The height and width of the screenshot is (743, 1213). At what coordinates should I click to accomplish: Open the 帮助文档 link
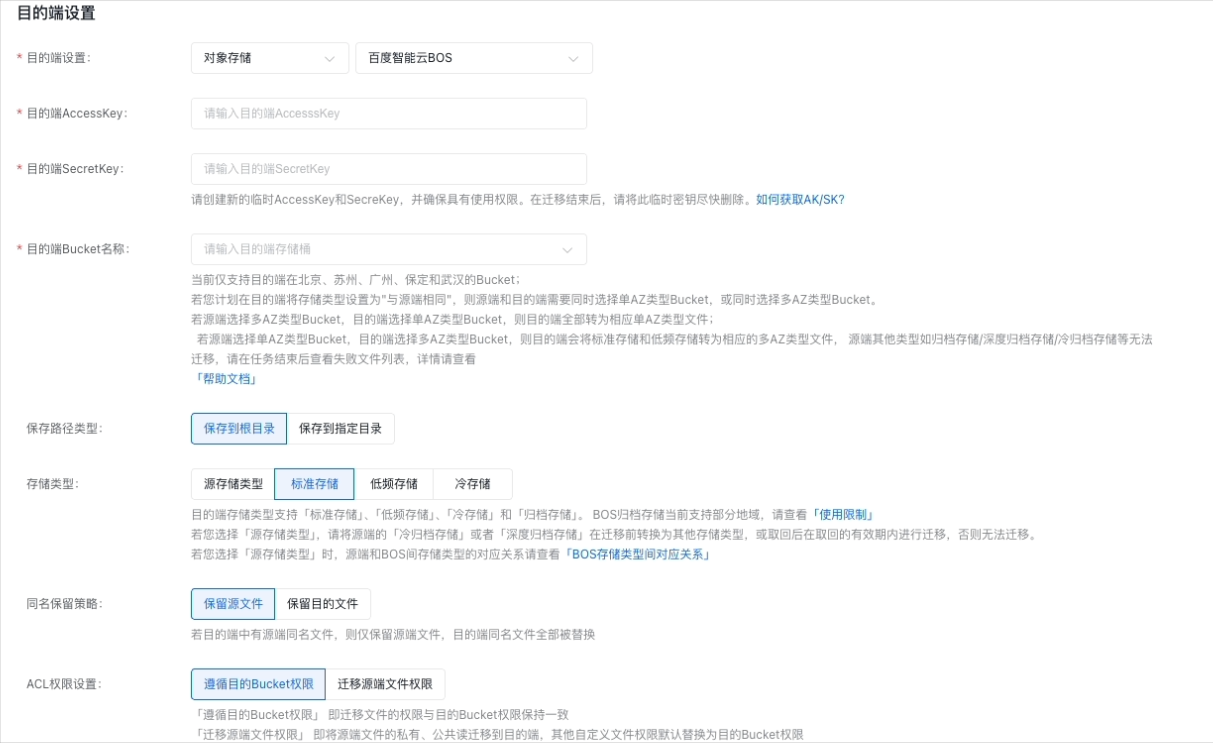click(226, 379)
